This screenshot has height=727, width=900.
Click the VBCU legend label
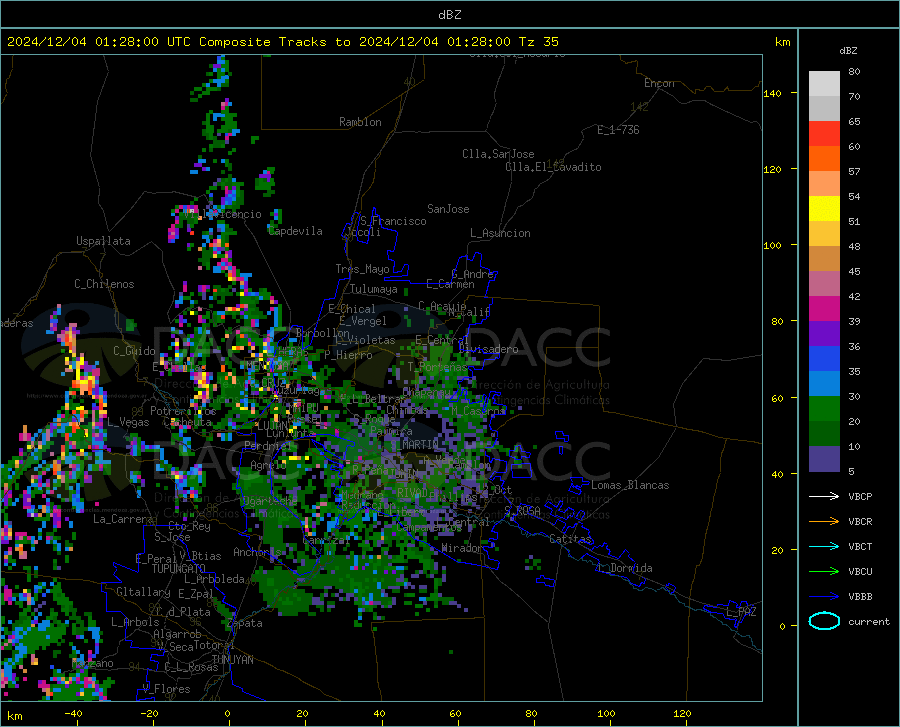(860, 572)
